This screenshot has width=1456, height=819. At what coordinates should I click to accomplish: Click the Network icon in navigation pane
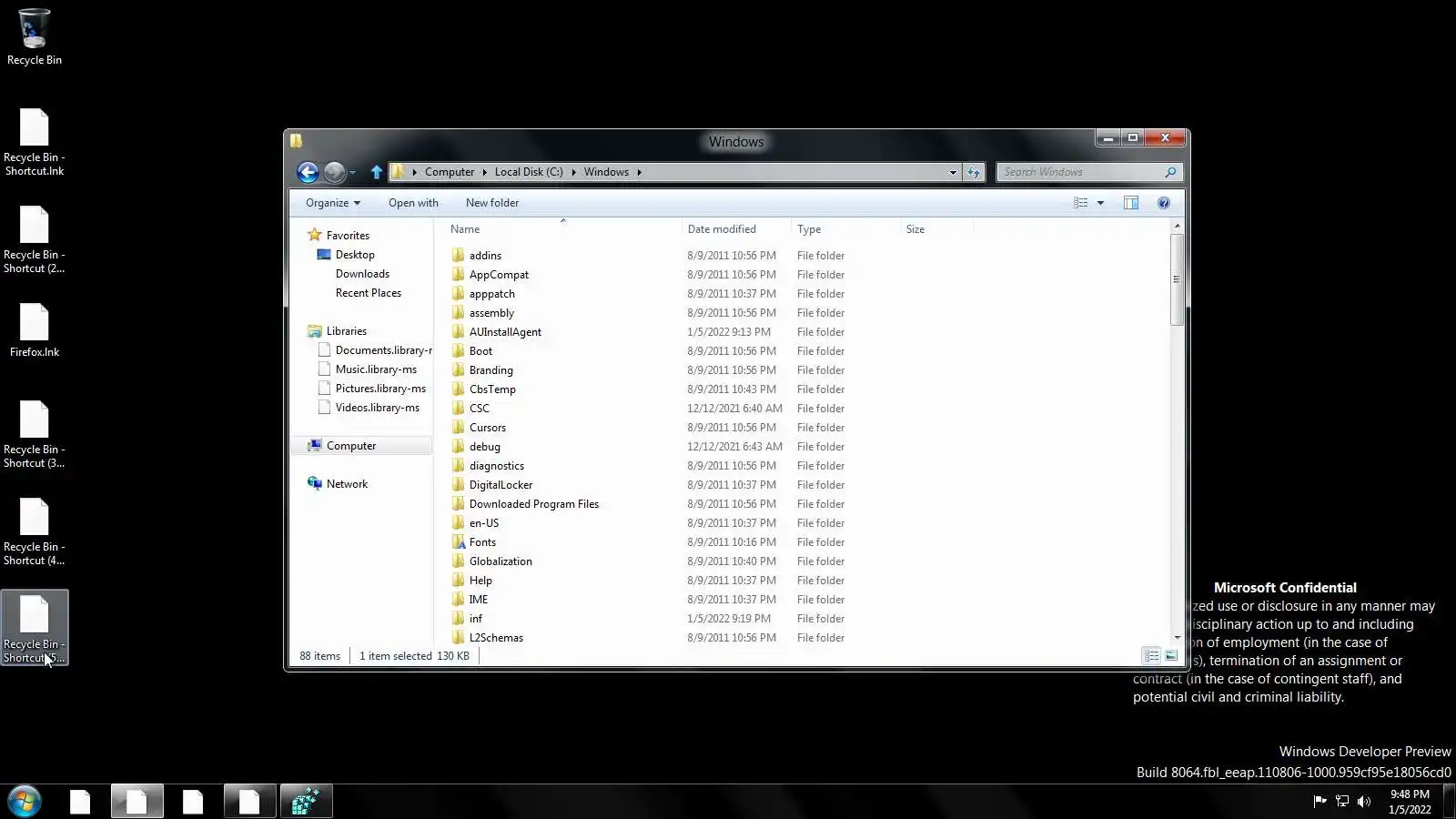(315, 483)
